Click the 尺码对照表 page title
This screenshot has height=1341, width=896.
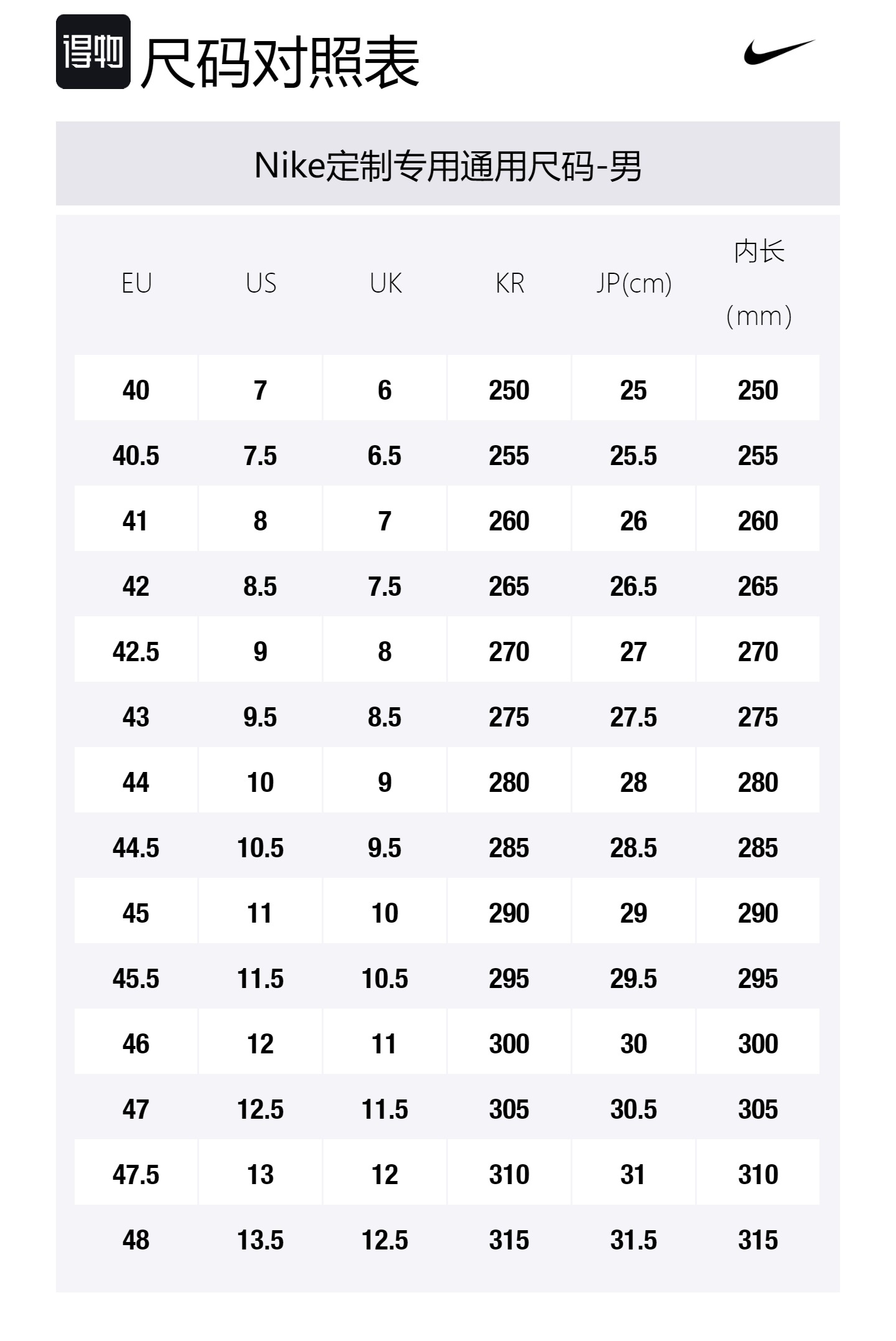tap(280, 62)
